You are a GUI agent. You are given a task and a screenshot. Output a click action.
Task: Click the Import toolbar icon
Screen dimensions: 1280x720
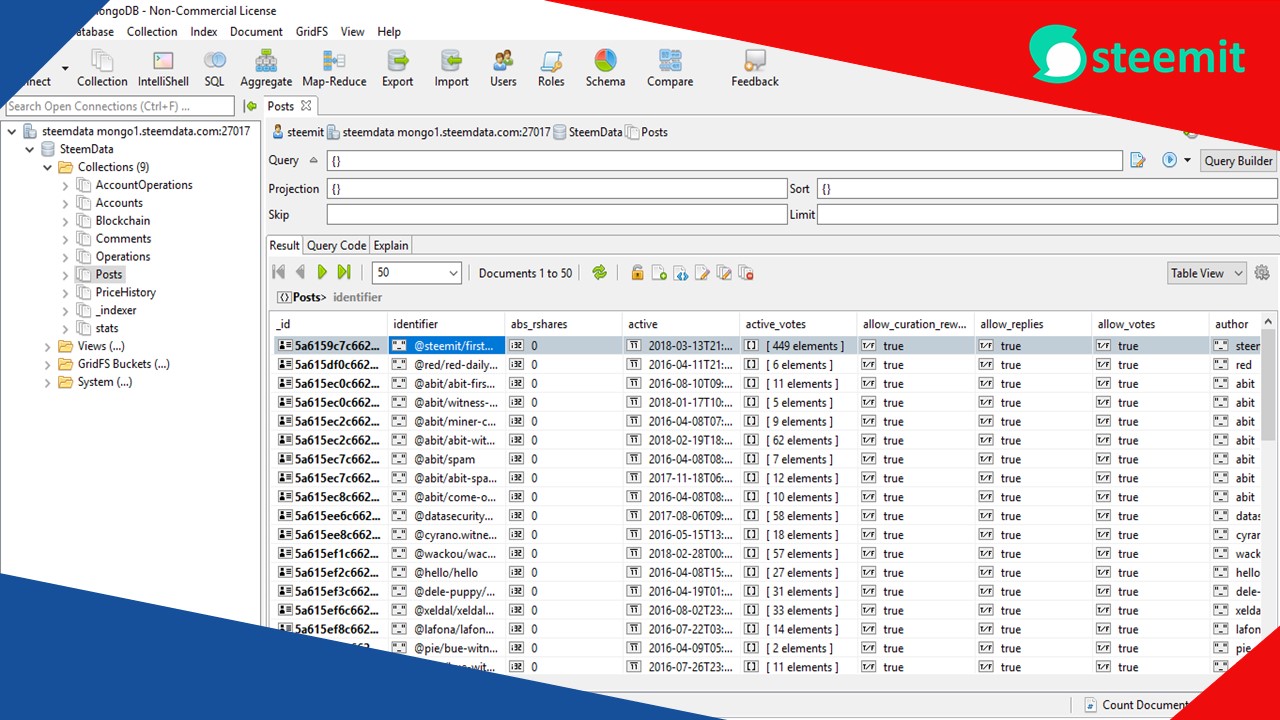tap(451, 69)
